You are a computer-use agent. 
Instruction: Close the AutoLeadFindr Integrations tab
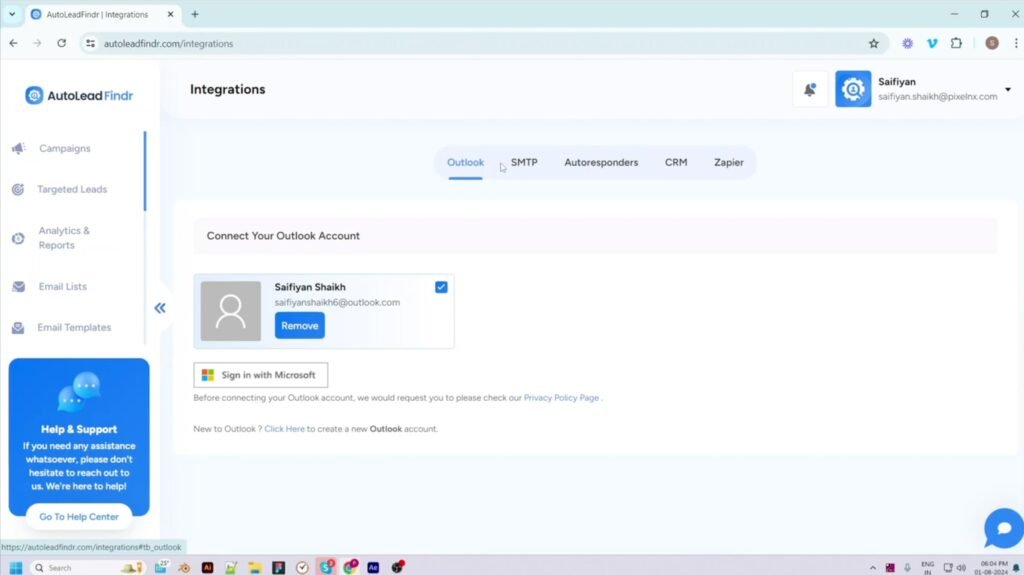click(x=170, y=14)
